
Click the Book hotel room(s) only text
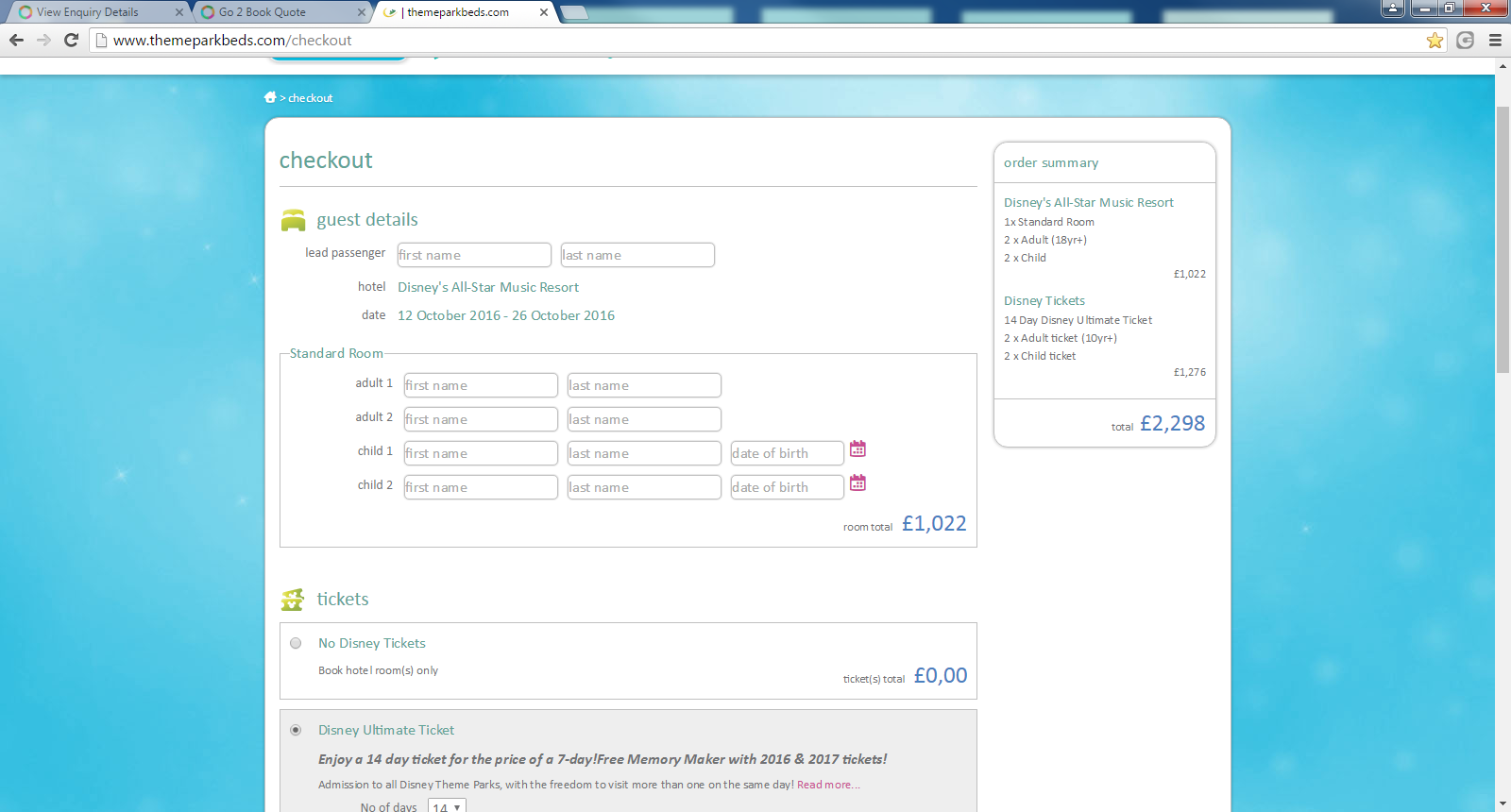[378, 670]
